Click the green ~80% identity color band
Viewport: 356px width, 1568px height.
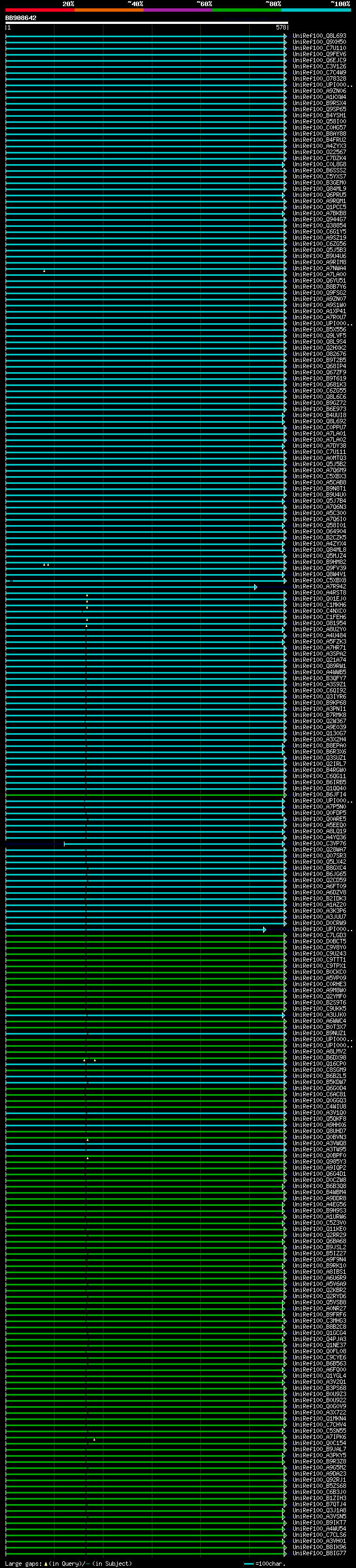pyautogui.click(x=247, y=11)
